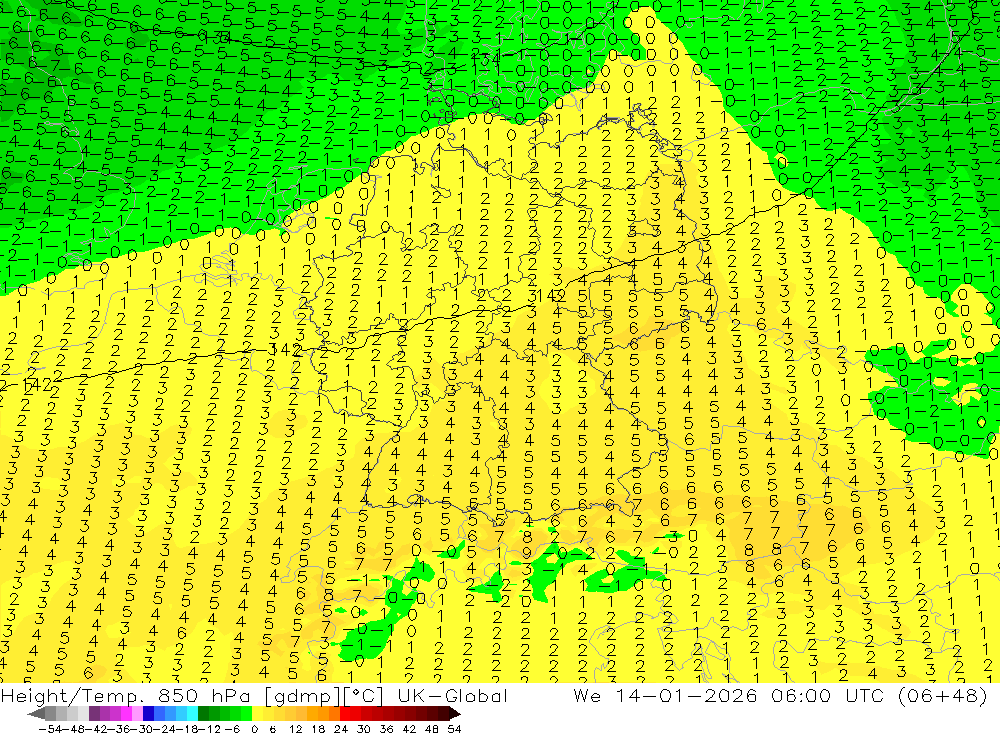Viewport: 1000px width, 733px height.
Task: Click the cyan legend swatch above -18
Action: point(192,713)
